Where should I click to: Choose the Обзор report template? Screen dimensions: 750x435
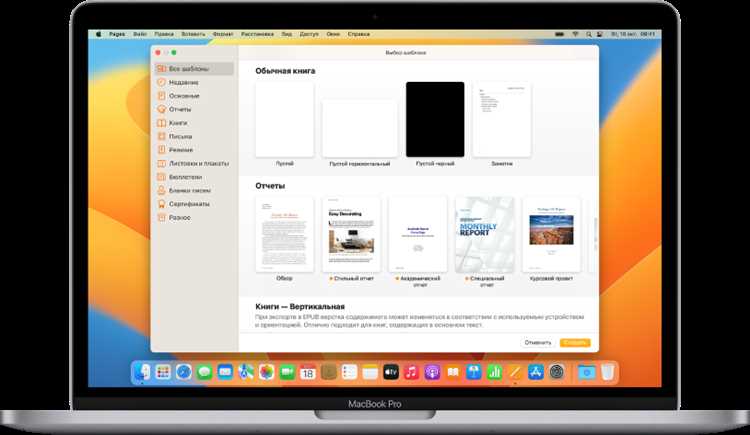click(285, 234)
